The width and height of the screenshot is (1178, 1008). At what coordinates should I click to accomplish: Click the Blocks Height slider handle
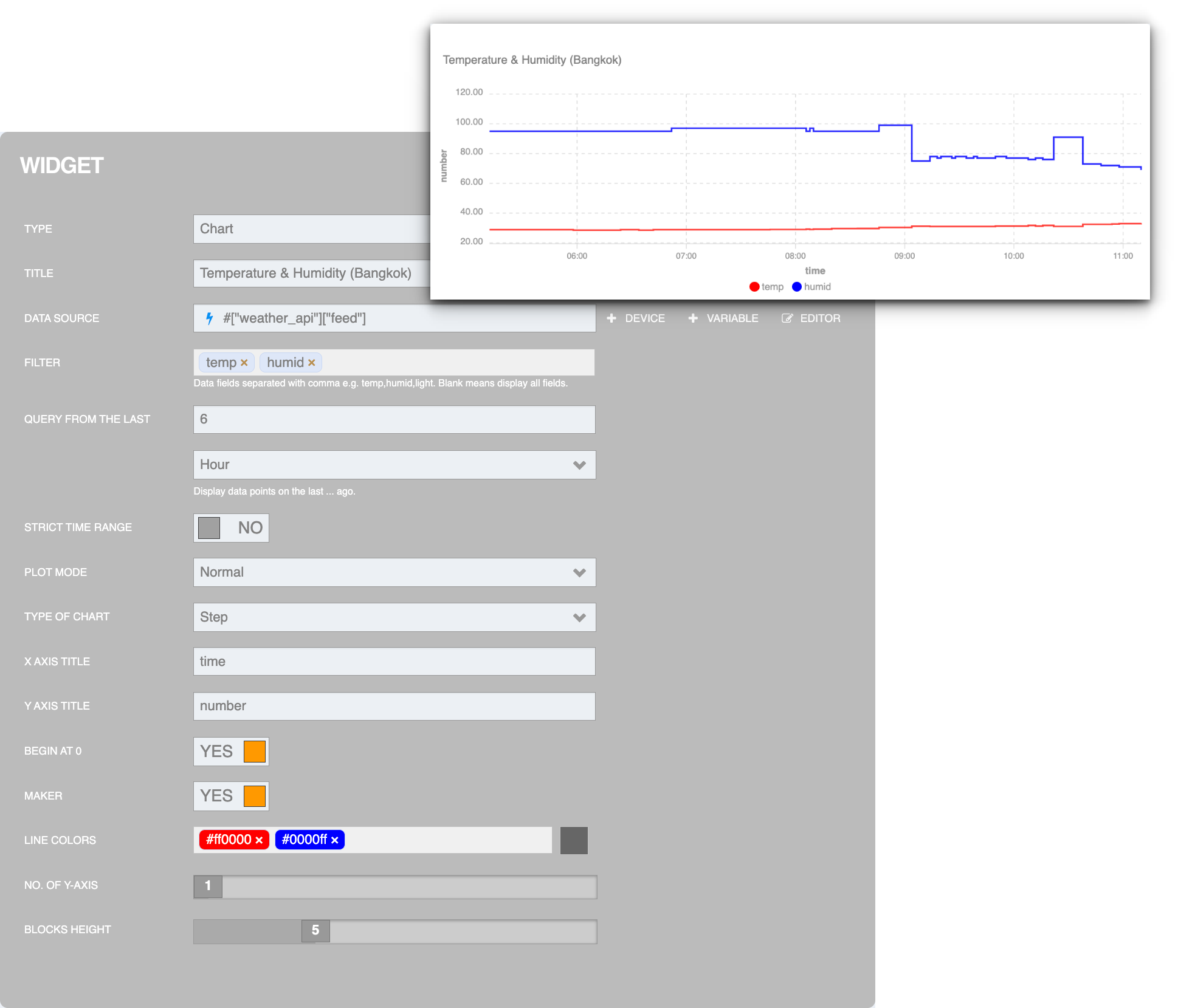tap(315, 930)
